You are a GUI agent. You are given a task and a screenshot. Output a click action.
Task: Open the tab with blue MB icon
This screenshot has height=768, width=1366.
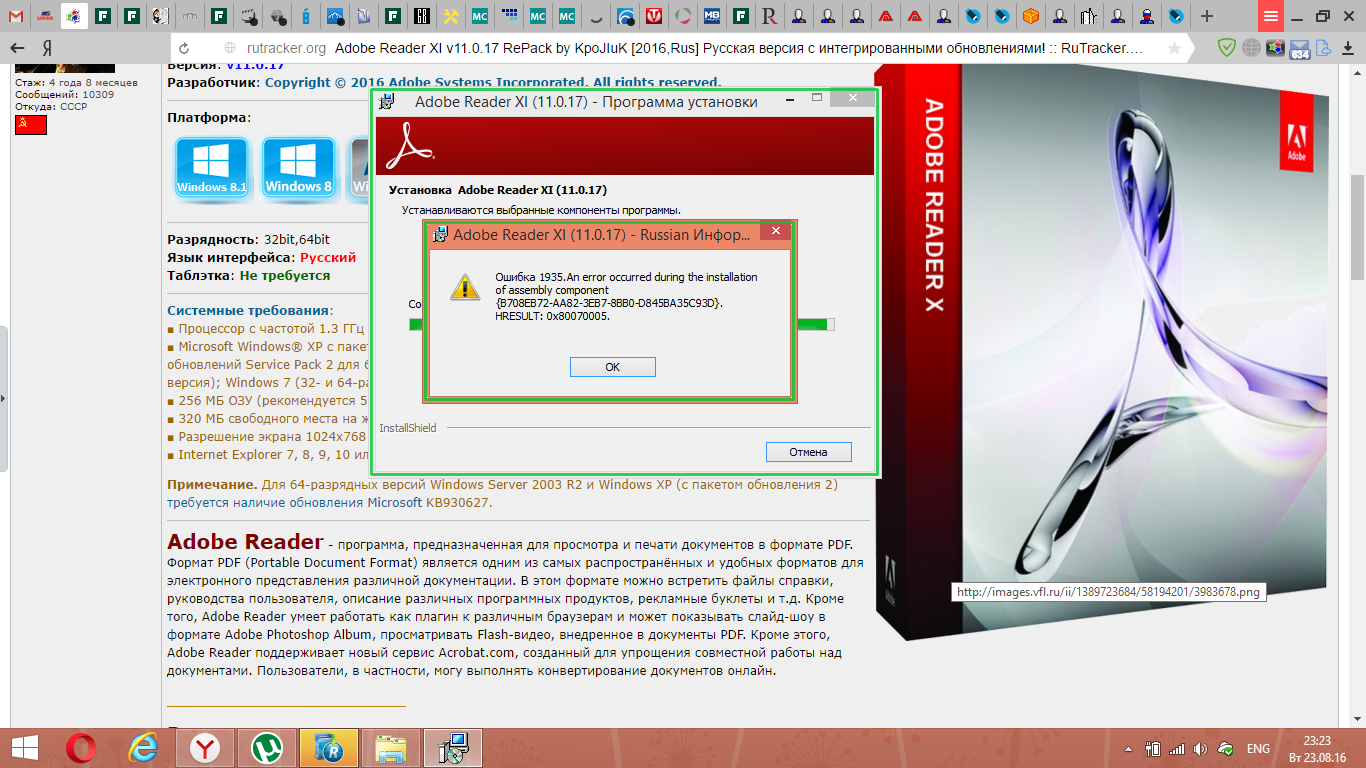click(x=711, y=16)
